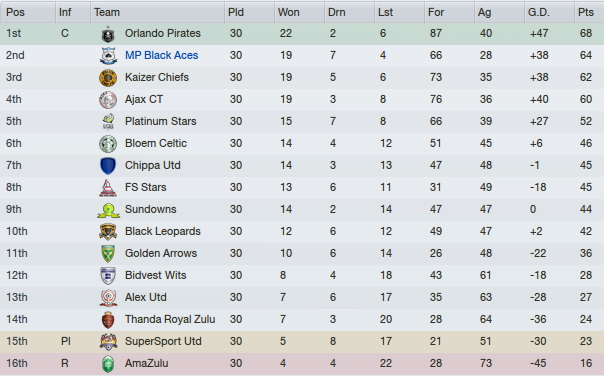
Task: Click the AmaZulu green crest icon
Action: click(108, 364)
